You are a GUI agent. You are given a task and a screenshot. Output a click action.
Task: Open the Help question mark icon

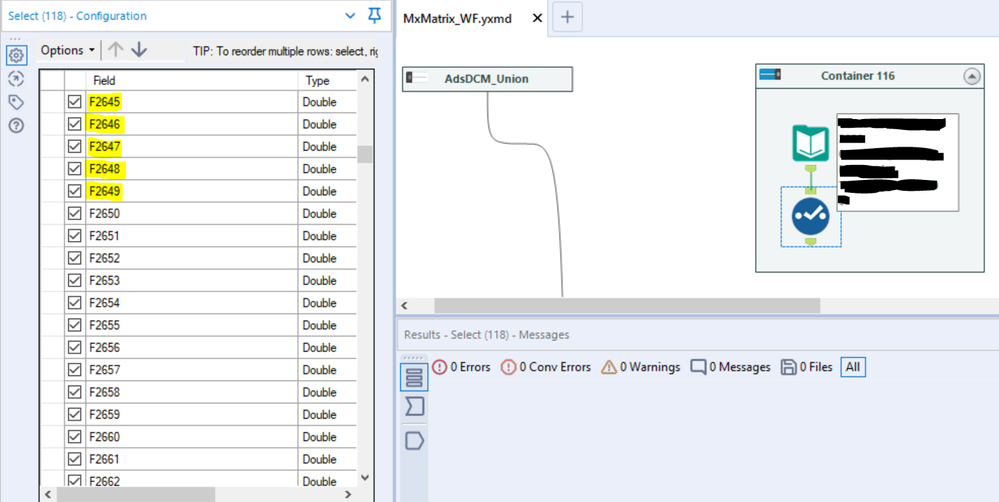pyautogui.click(x=16, y=126)
